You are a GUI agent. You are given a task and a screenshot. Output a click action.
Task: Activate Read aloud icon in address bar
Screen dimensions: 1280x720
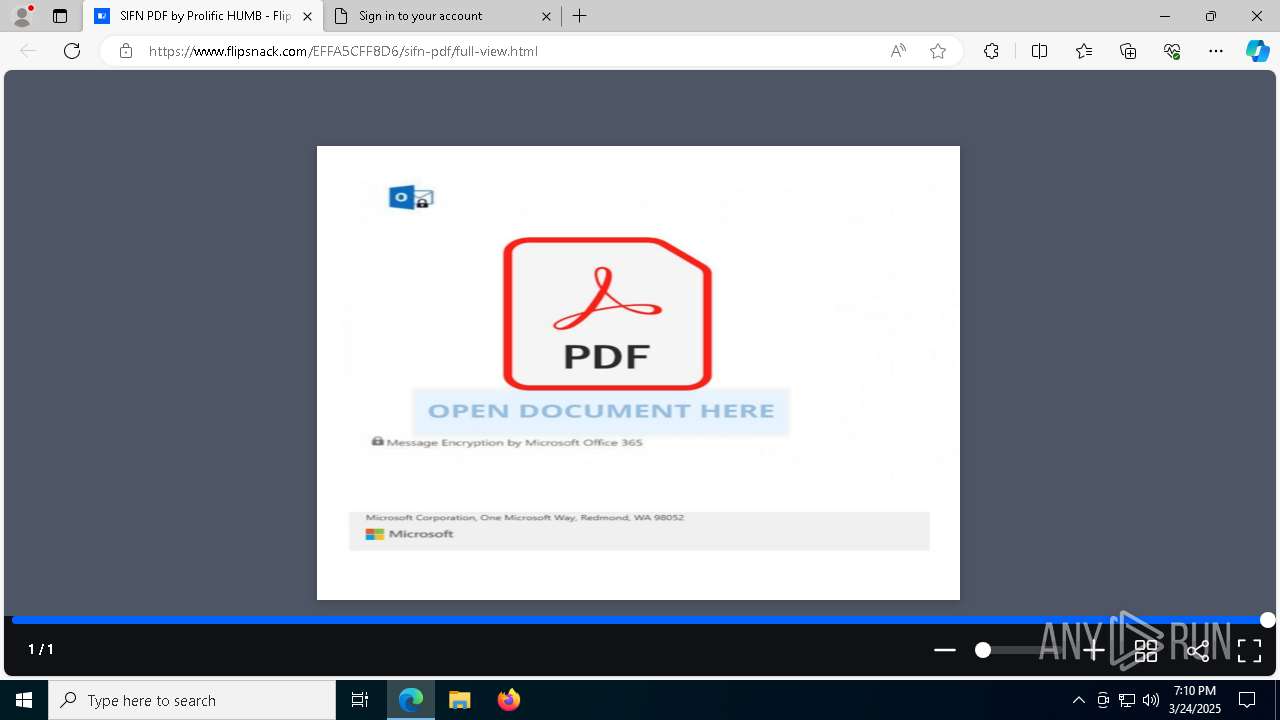[x=898, y=51]
